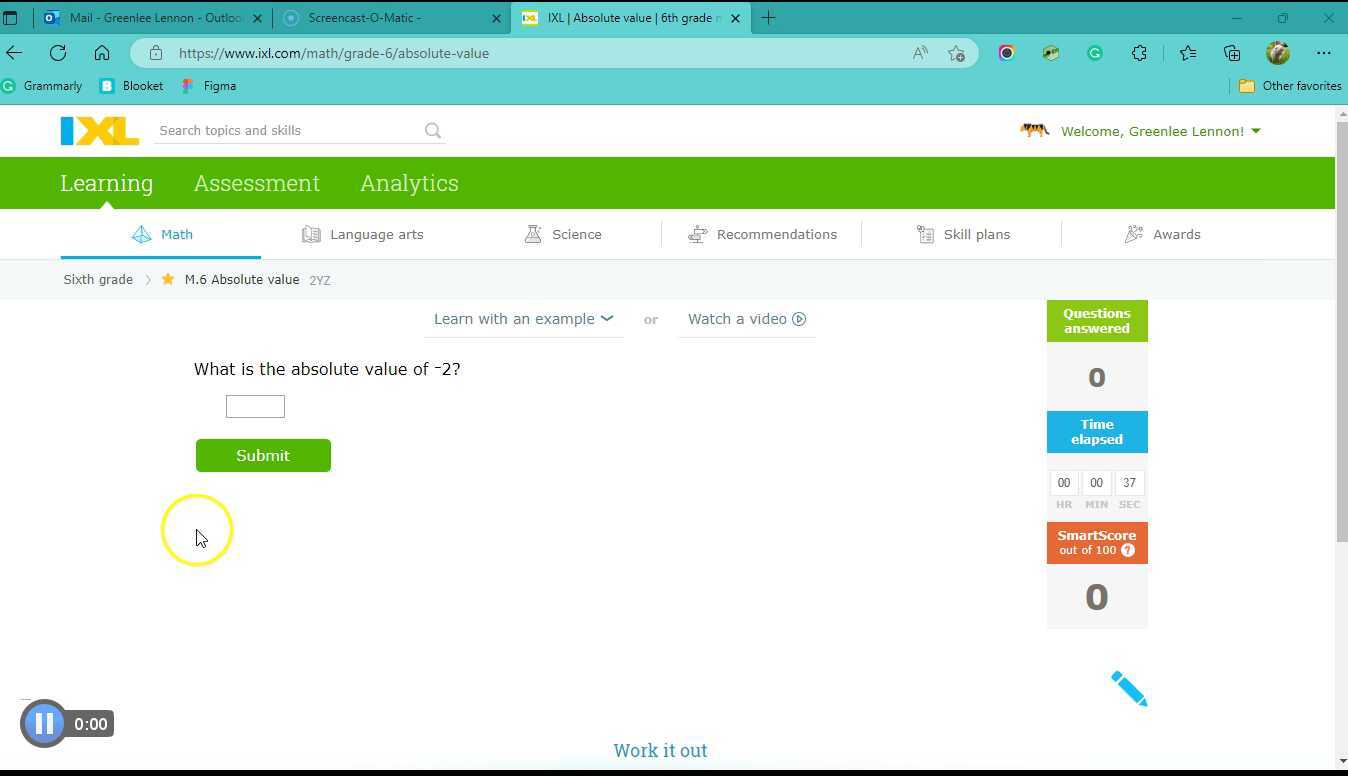Open the Welcome, Greenlee Lennon account menu
1348x776 pixels.
[1150, 131]
